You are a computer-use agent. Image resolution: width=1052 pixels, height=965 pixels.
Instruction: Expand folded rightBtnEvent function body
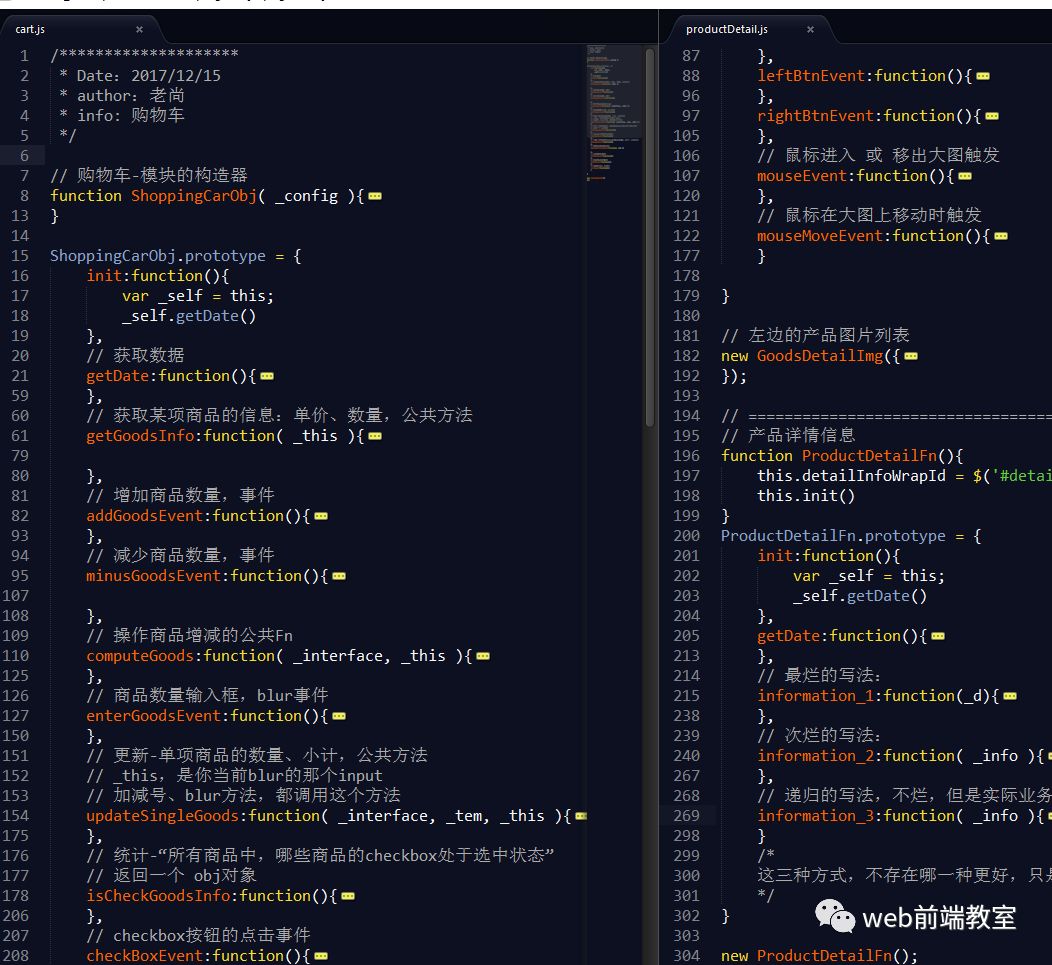coord(992,117)
